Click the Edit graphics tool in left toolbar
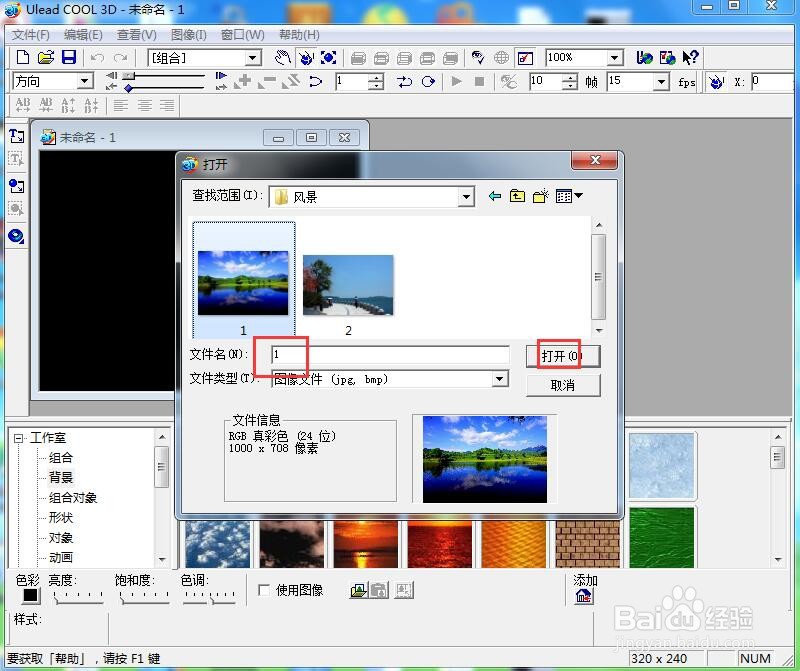The height and width of the screenshot is (671, 800). tap(16, 209)
